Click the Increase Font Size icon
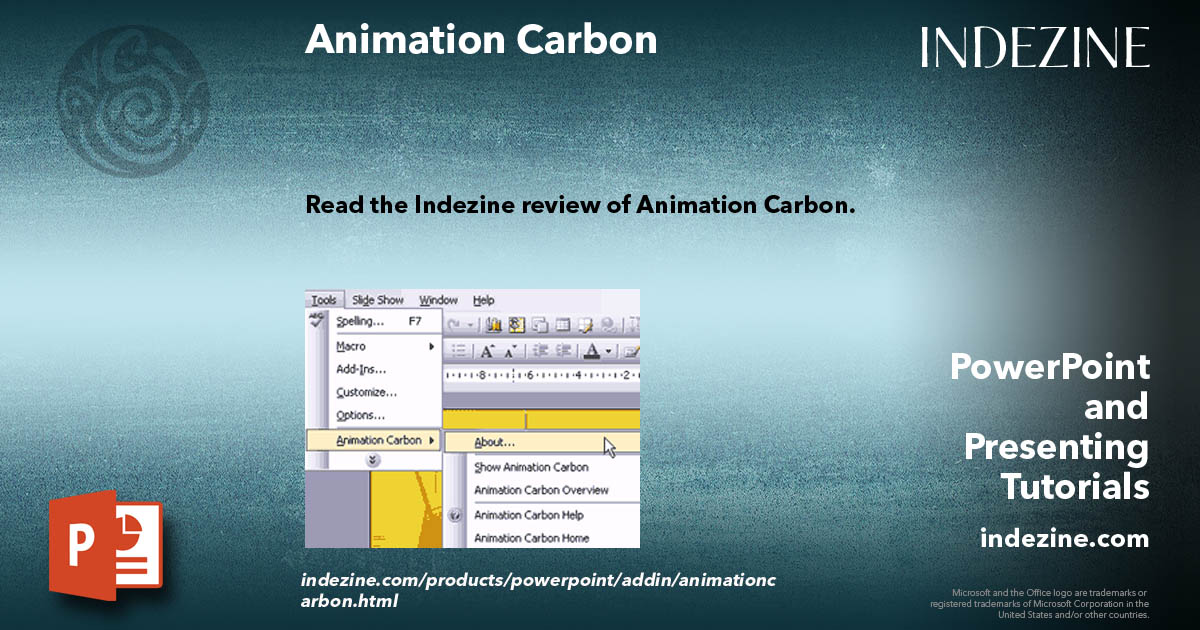Image resolution: width=1200 pixels, height=630 pixels. [488, 351]
